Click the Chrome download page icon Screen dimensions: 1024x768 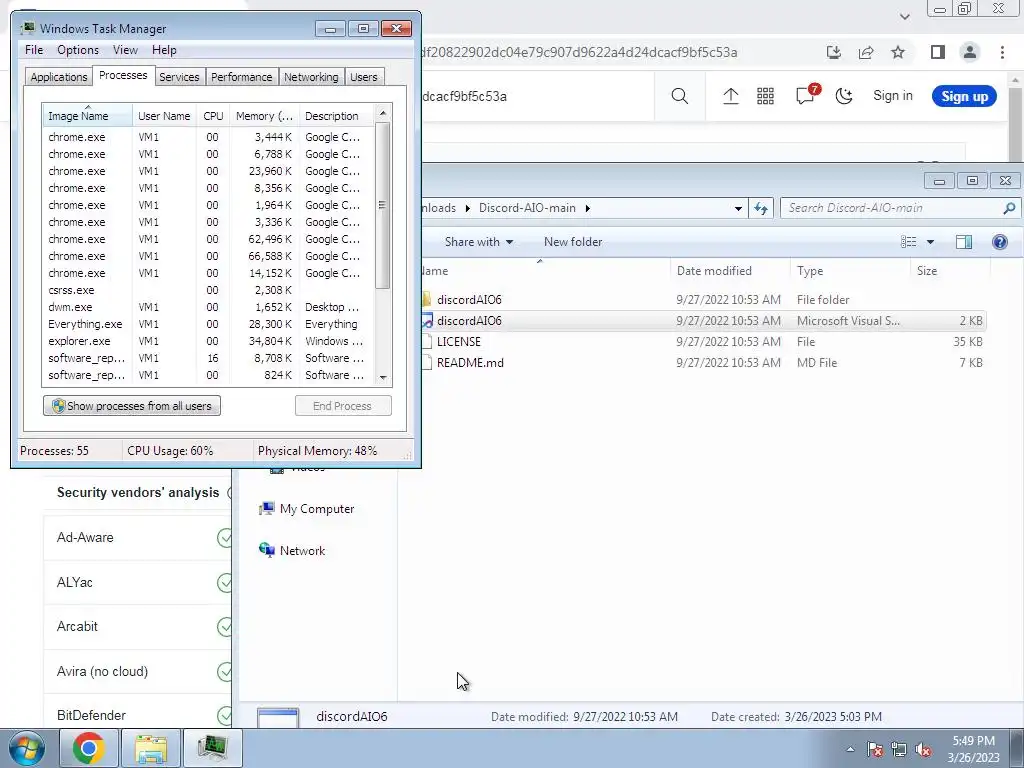tap(833, 52)
